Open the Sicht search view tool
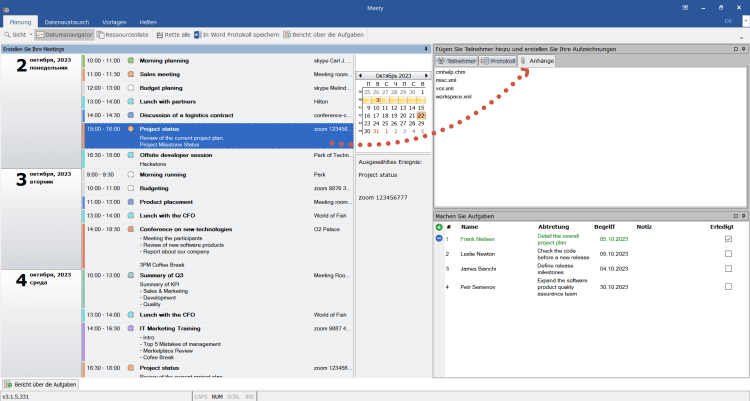Viewport: 750px width, 401px height. (15, 35)
